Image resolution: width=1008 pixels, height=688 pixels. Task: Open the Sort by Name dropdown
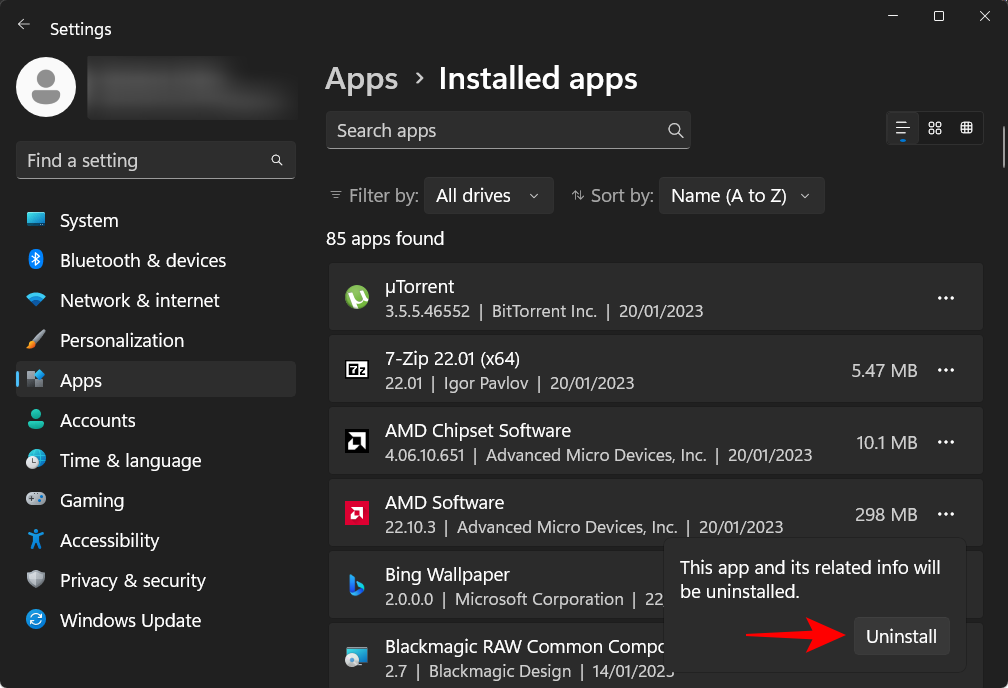[x=741, y=195]
